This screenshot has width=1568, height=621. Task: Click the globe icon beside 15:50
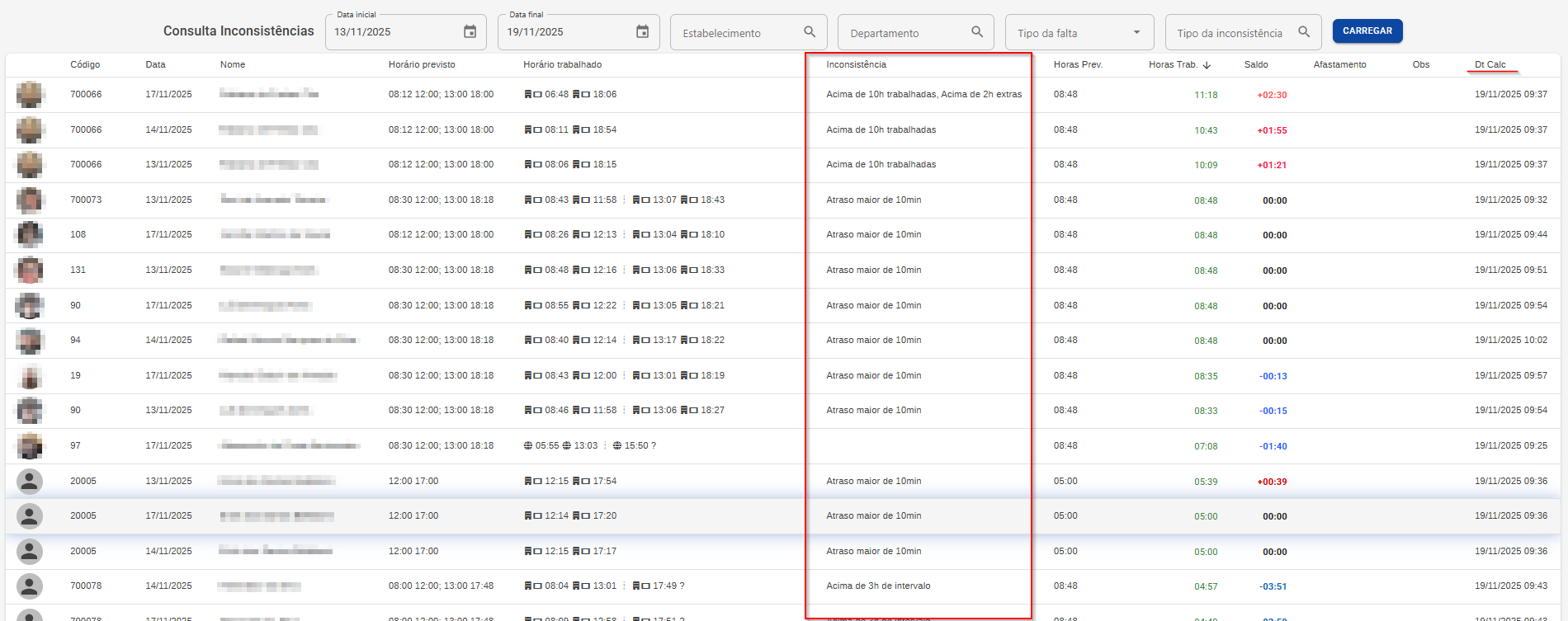tap(617, 446)
